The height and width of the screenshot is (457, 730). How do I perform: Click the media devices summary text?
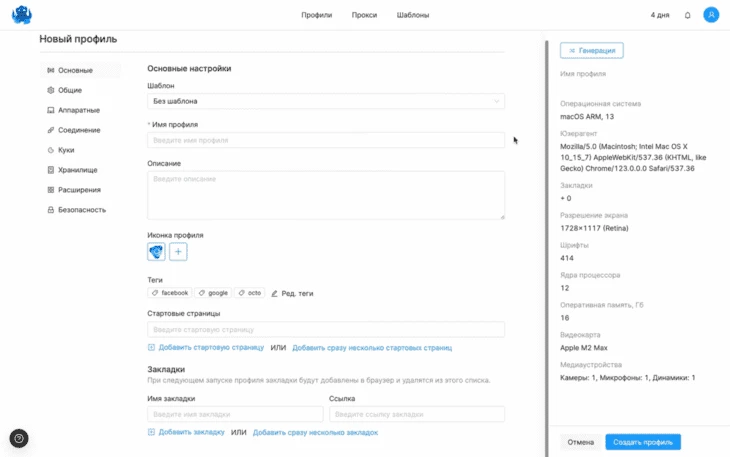tap(628, 377)
